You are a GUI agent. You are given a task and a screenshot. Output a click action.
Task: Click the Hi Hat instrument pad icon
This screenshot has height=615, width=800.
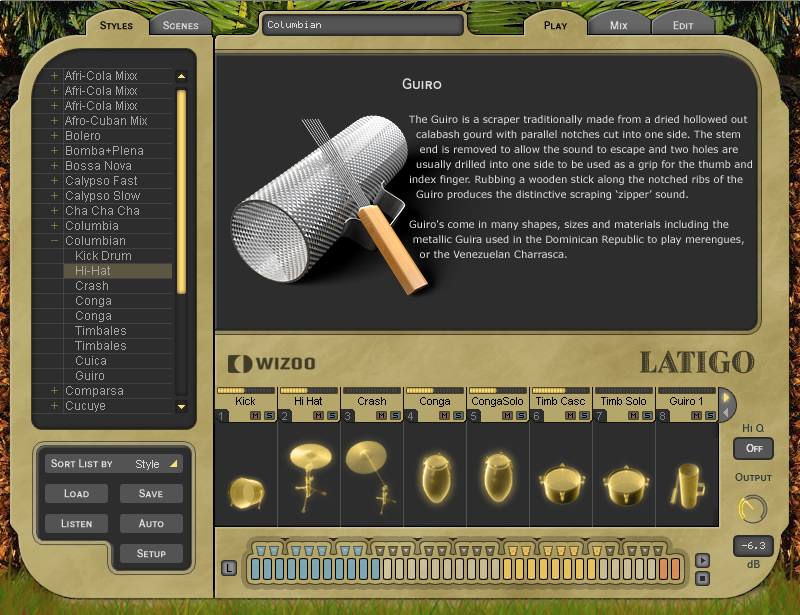[x=310, y=476]
